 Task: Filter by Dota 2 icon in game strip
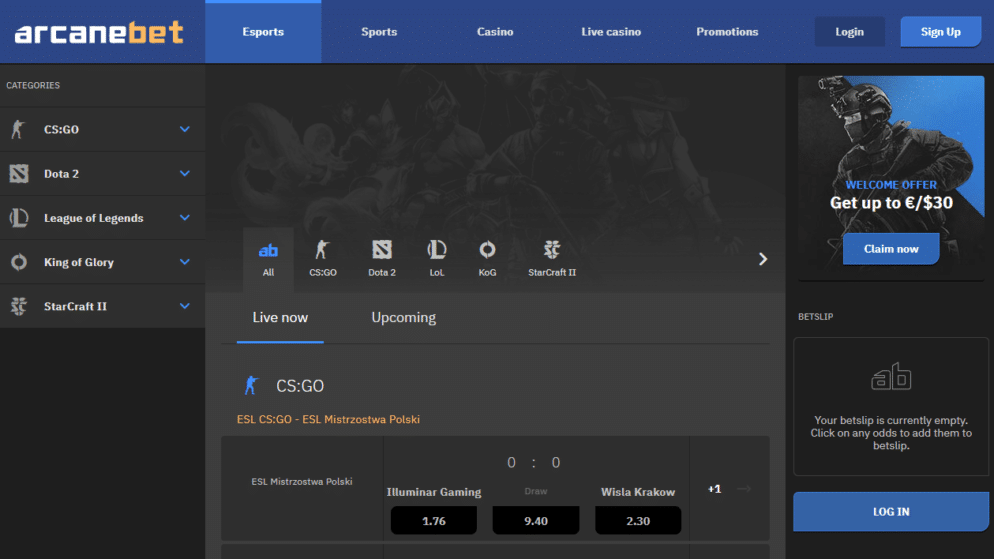coord(382,250)
